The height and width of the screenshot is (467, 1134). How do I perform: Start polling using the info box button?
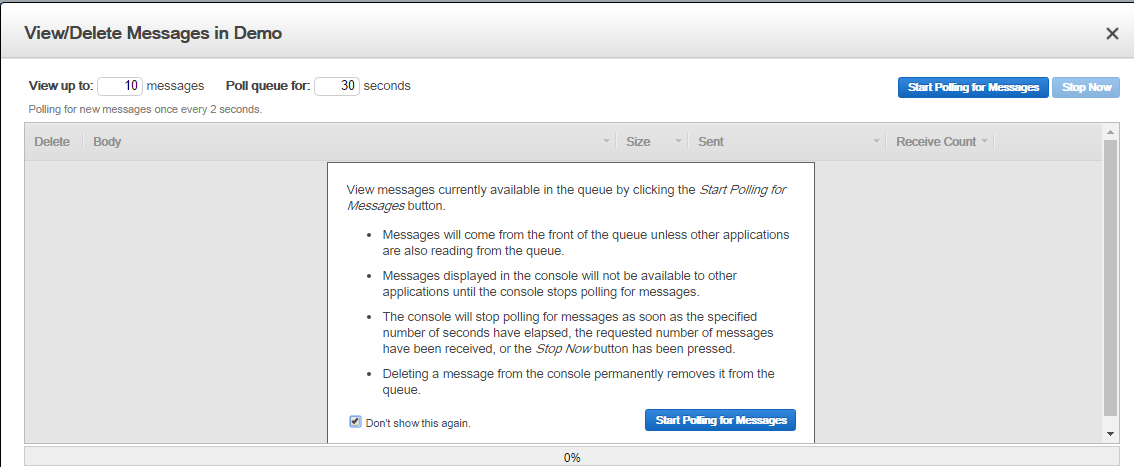tap(720, 420)
